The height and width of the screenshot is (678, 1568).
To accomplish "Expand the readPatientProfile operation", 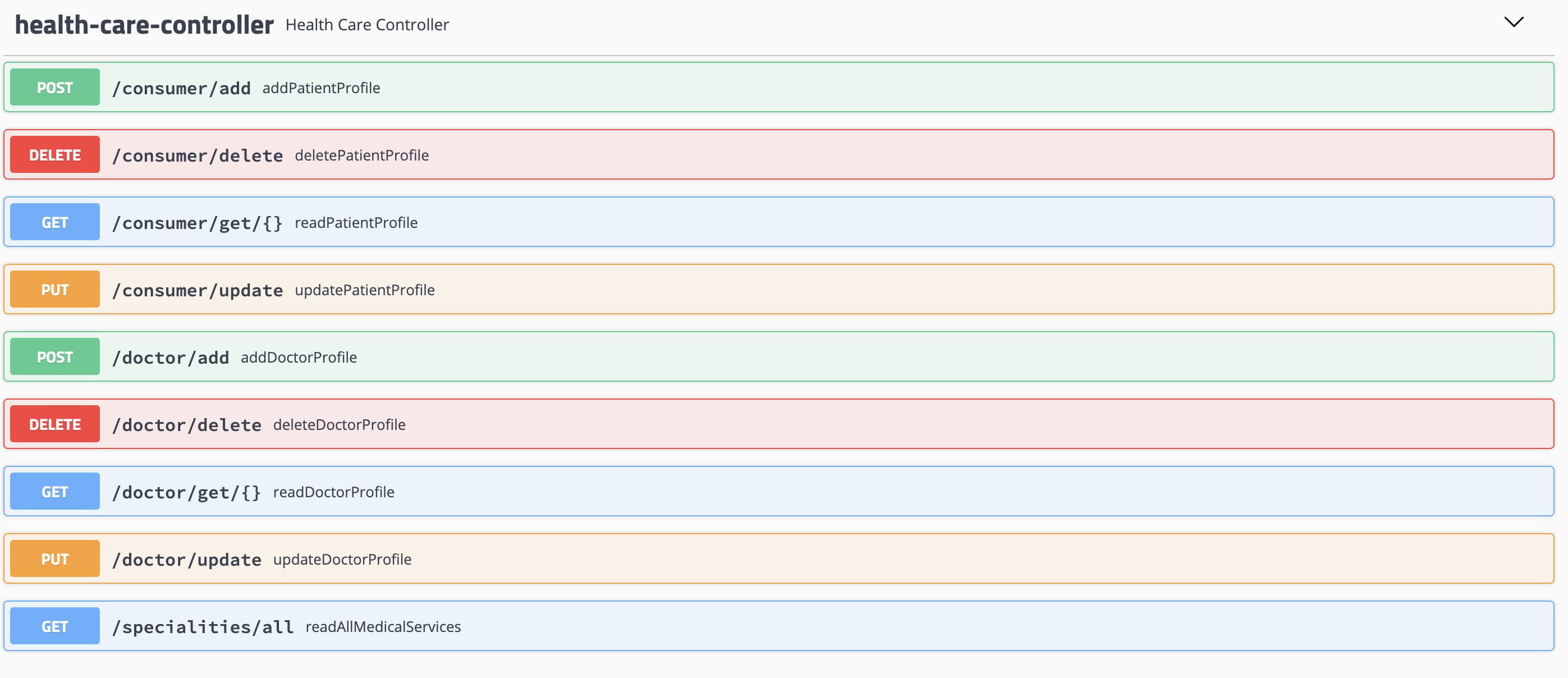I will click(x=356, y=223).
